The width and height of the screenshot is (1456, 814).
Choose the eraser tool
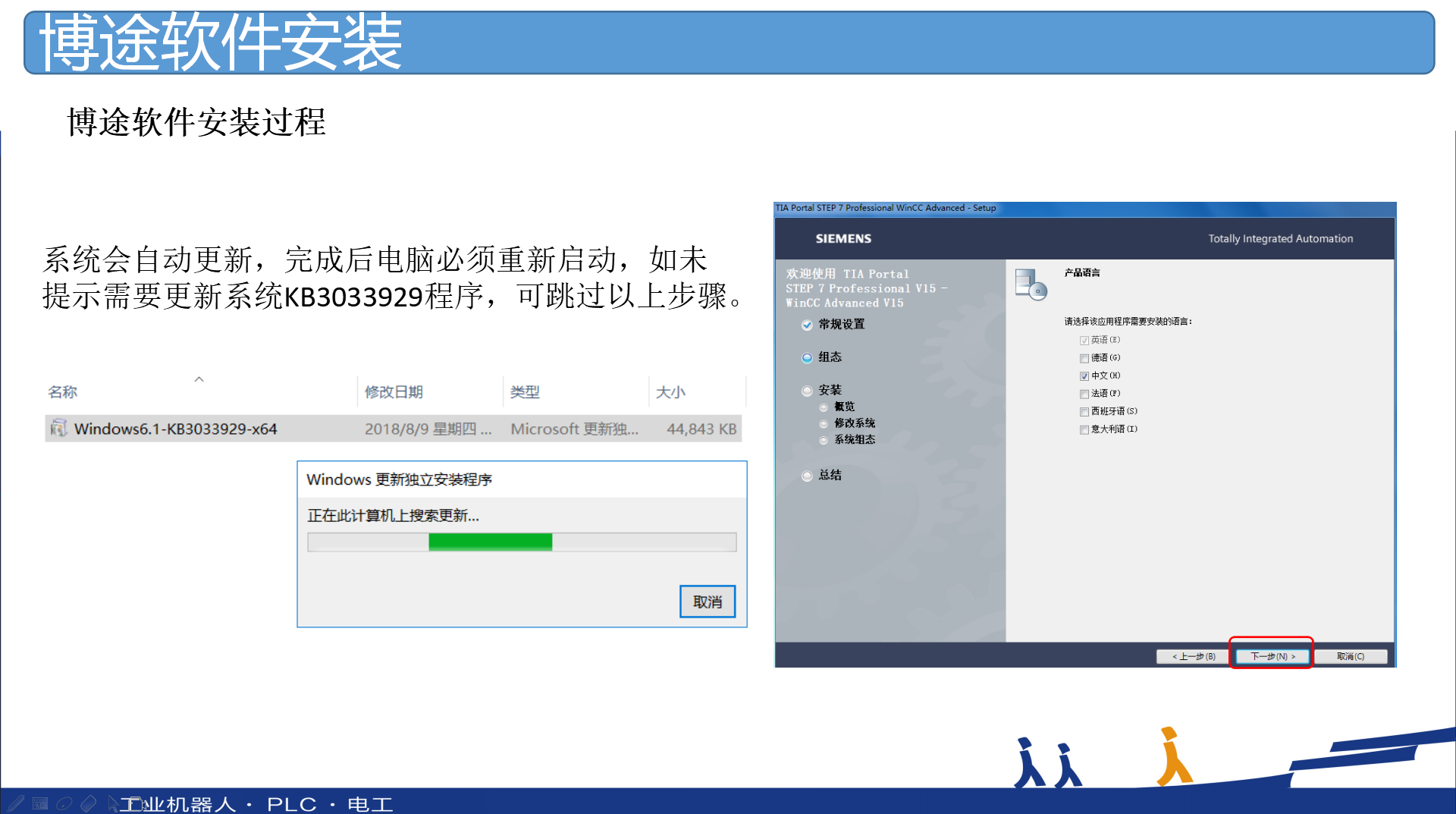89,803
